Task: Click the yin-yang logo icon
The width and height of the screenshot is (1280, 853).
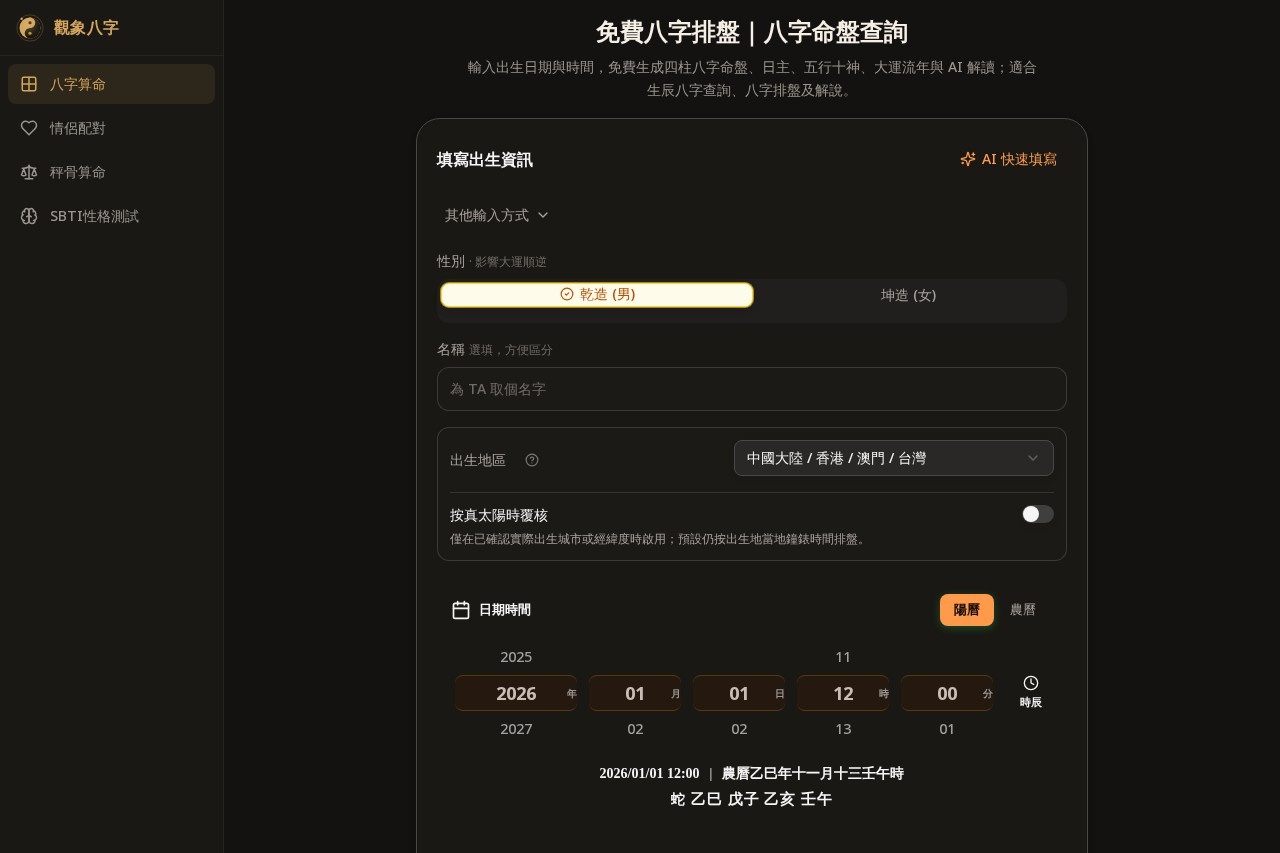Action: click(x=30, y=28)
